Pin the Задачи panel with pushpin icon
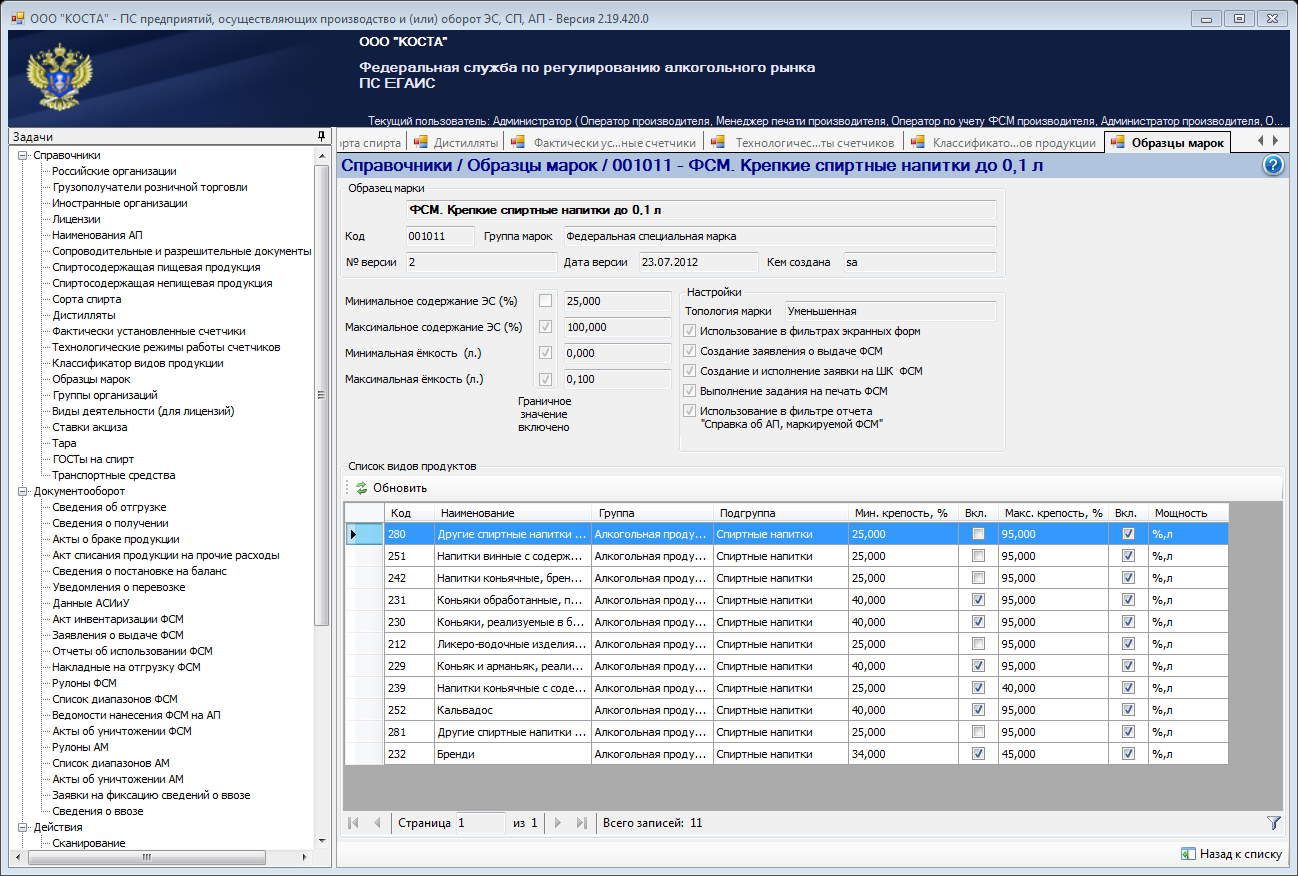The image size is (1298, 876). click(x=321, y=136)
